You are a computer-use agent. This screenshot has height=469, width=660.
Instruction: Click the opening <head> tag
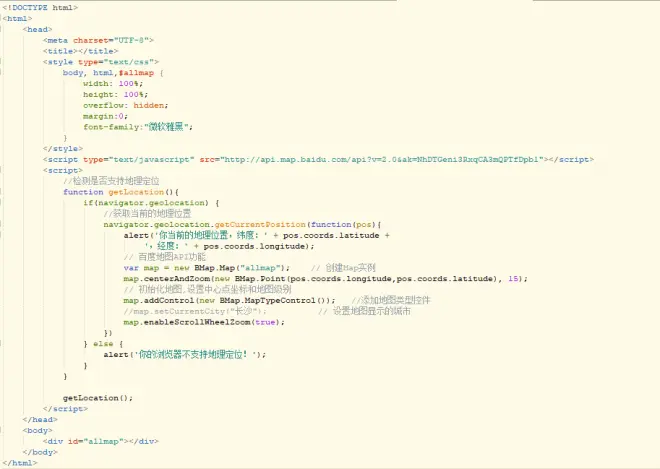click(37, 29)
